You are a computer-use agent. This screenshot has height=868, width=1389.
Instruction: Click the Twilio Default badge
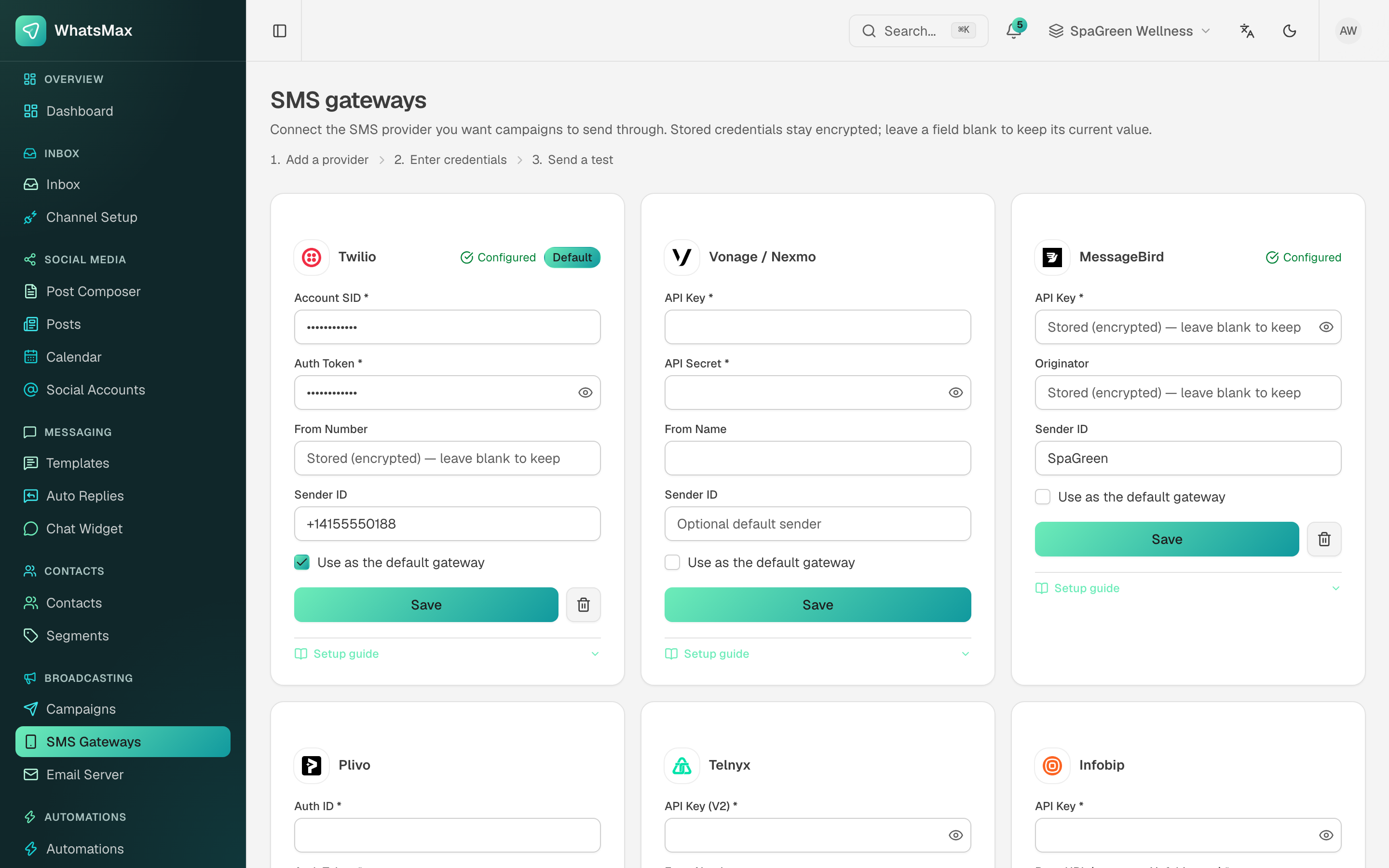point(572,257)
